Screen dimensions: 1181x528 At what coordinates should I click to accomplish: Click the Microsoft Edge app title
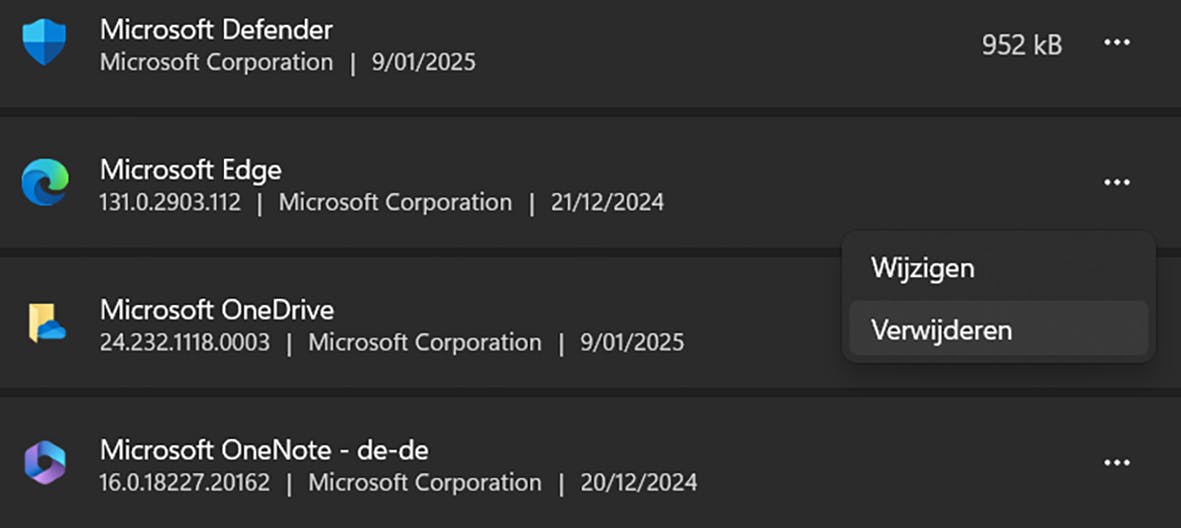pyautogui.click(x=190, y=169)
